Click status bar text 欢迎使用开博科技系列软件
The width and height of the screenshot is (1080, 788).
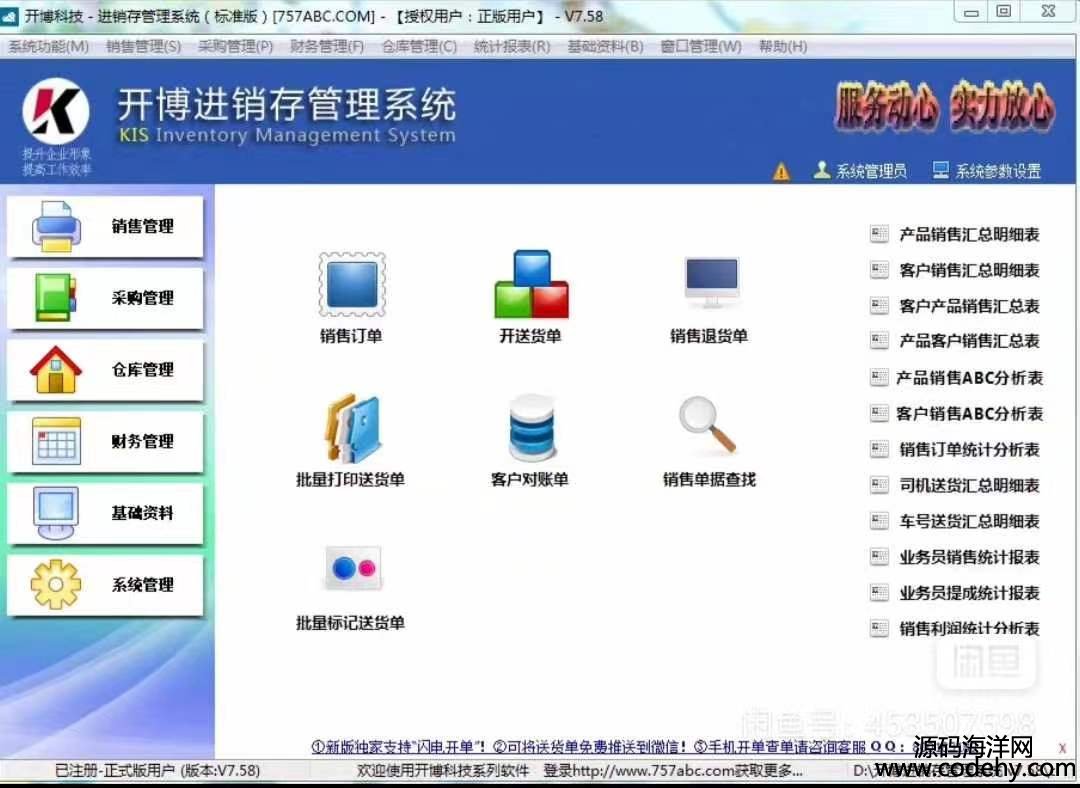point(443,770)
